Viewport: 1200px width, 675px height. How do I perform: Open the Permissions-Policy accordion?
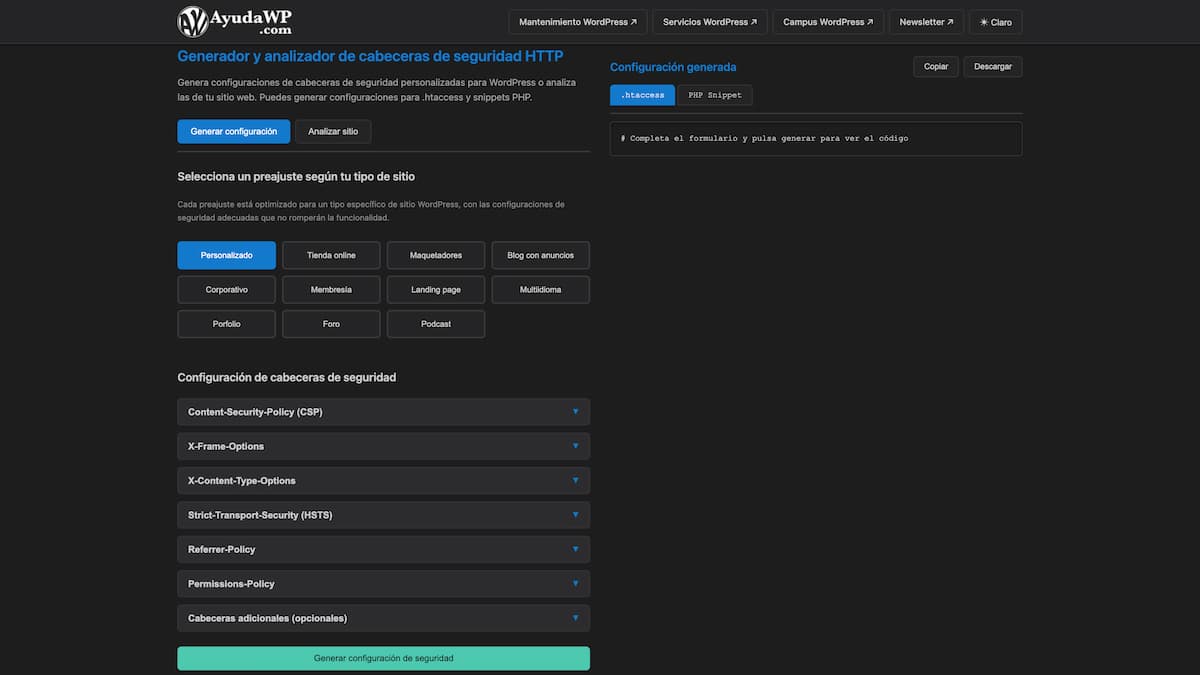pyautogui.click(x=383, y=583)
